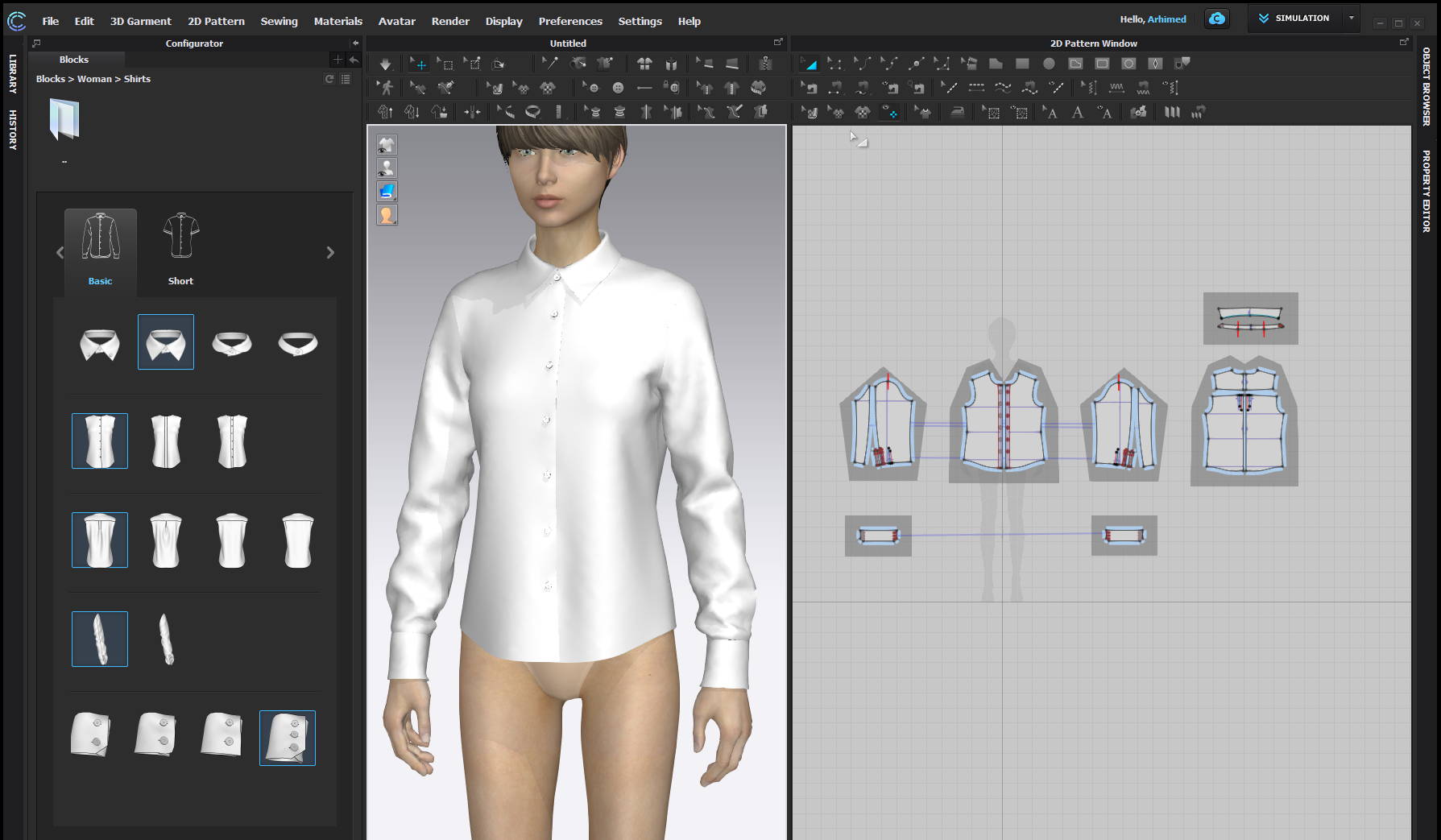This screenshot has width=1441, height=840.
Task: Pick the Button tool in 3D toolbar
Action: pos(618,88)
